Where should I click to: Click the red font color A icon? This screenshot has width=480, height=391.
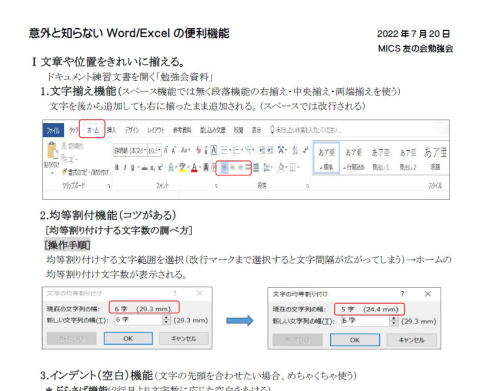tap(195, 168)
